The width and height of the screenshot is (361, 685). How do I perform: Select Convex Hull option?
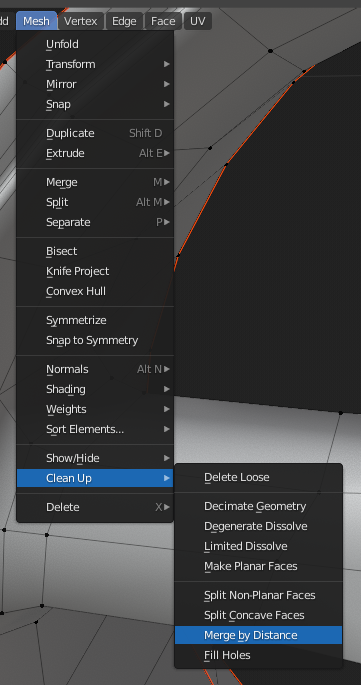click(x=95, y=291)
